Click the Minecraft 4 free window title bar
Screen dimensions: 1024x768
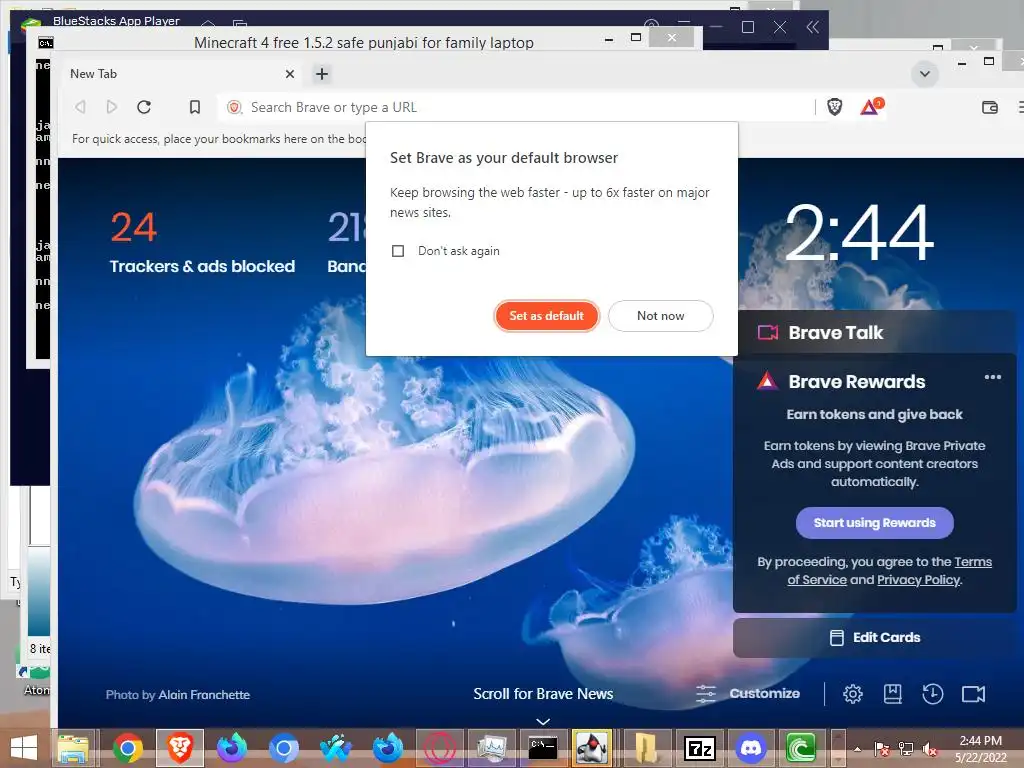click(363, 42)
